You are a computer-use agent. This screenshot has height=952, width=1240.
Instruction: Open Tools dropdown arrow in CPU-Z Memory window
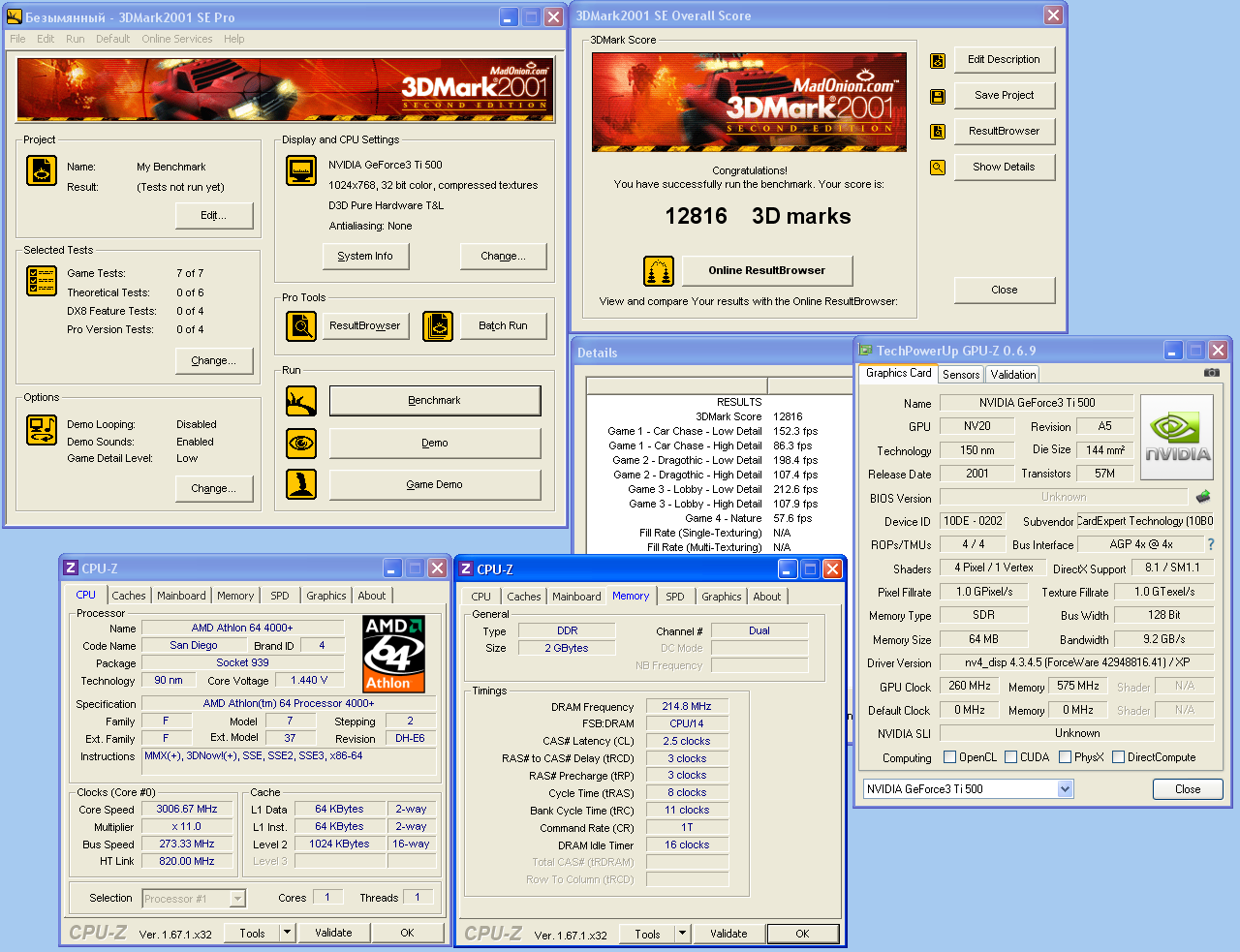(682, 934)
